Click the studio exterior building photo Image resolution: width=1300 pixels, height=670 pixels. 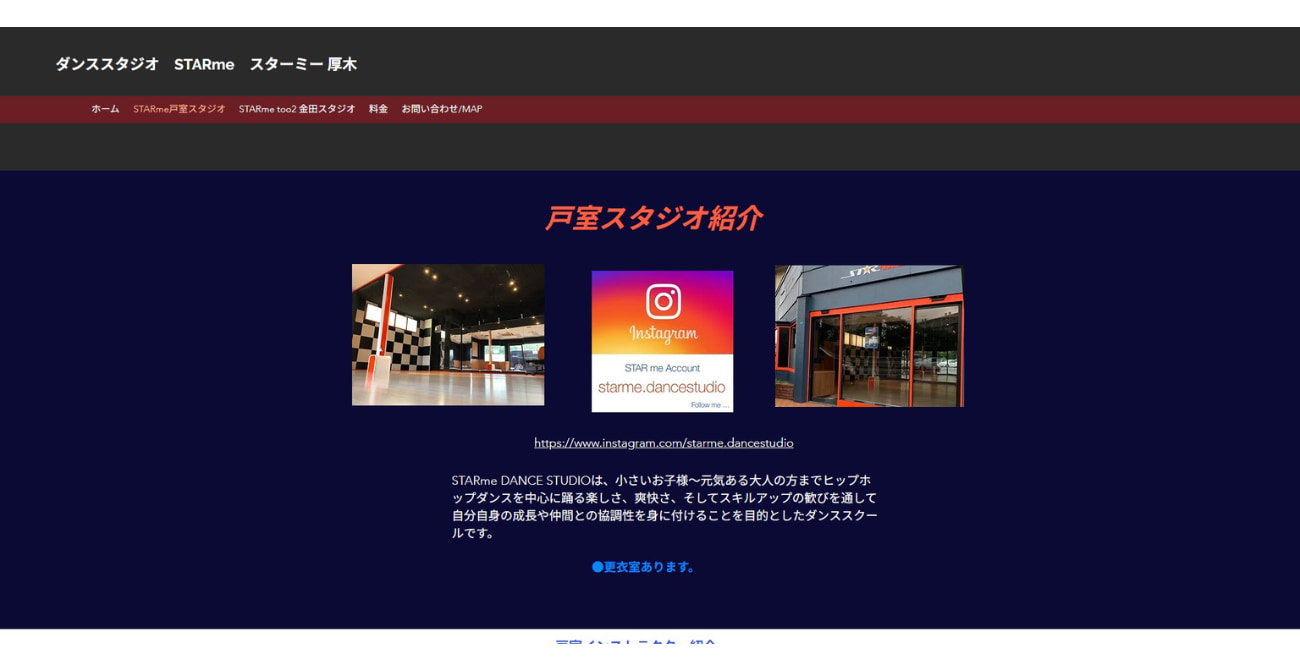tap(869, 335)
